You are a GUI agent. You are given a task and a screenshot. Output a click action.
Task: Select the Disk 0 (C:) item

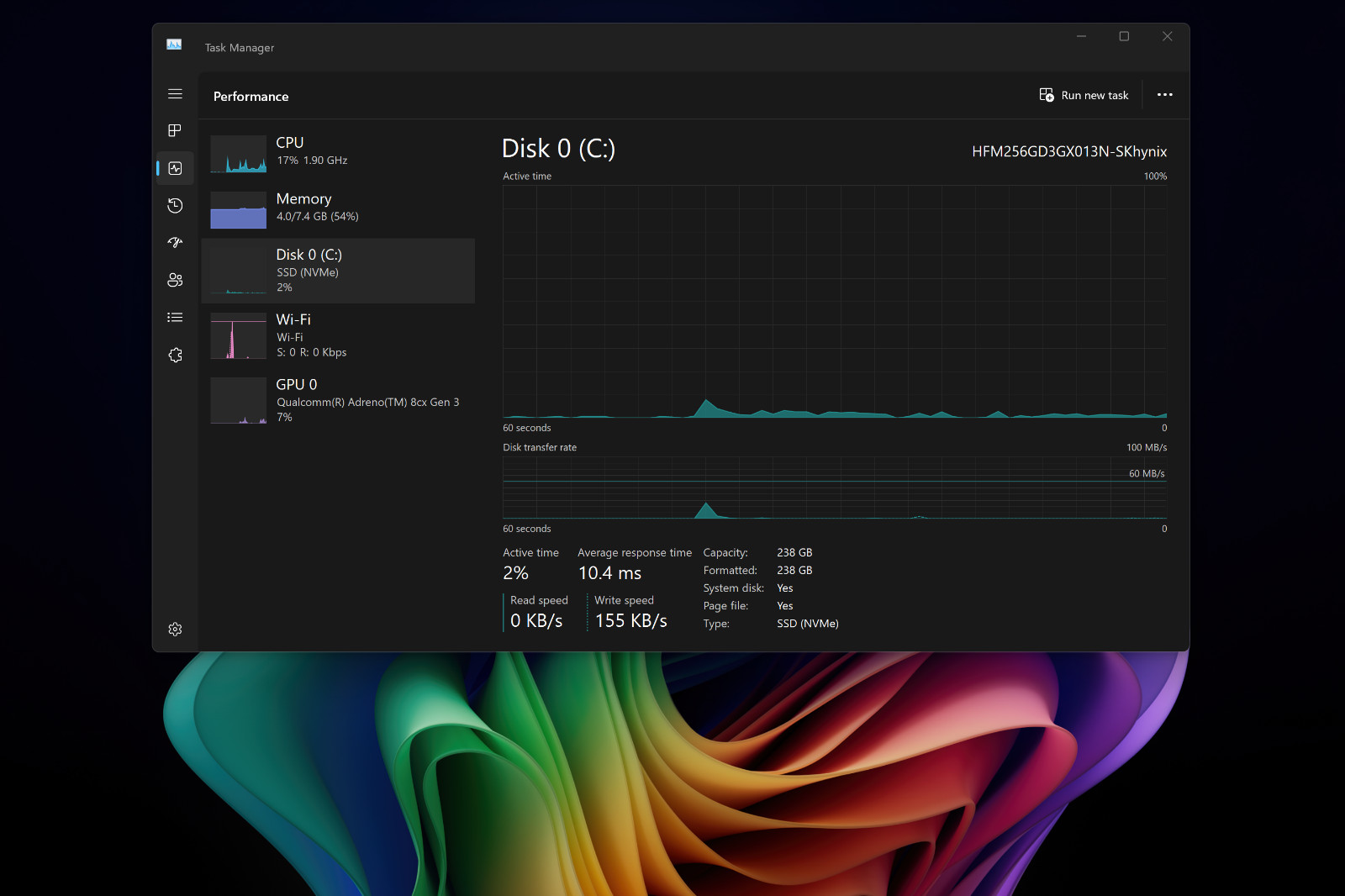(x=338, y=271)
